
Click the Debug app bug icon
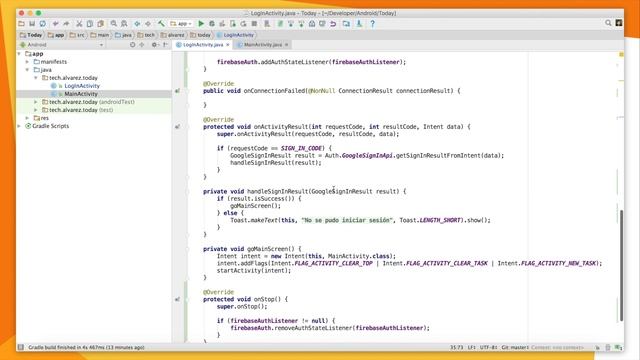point(211,24)
